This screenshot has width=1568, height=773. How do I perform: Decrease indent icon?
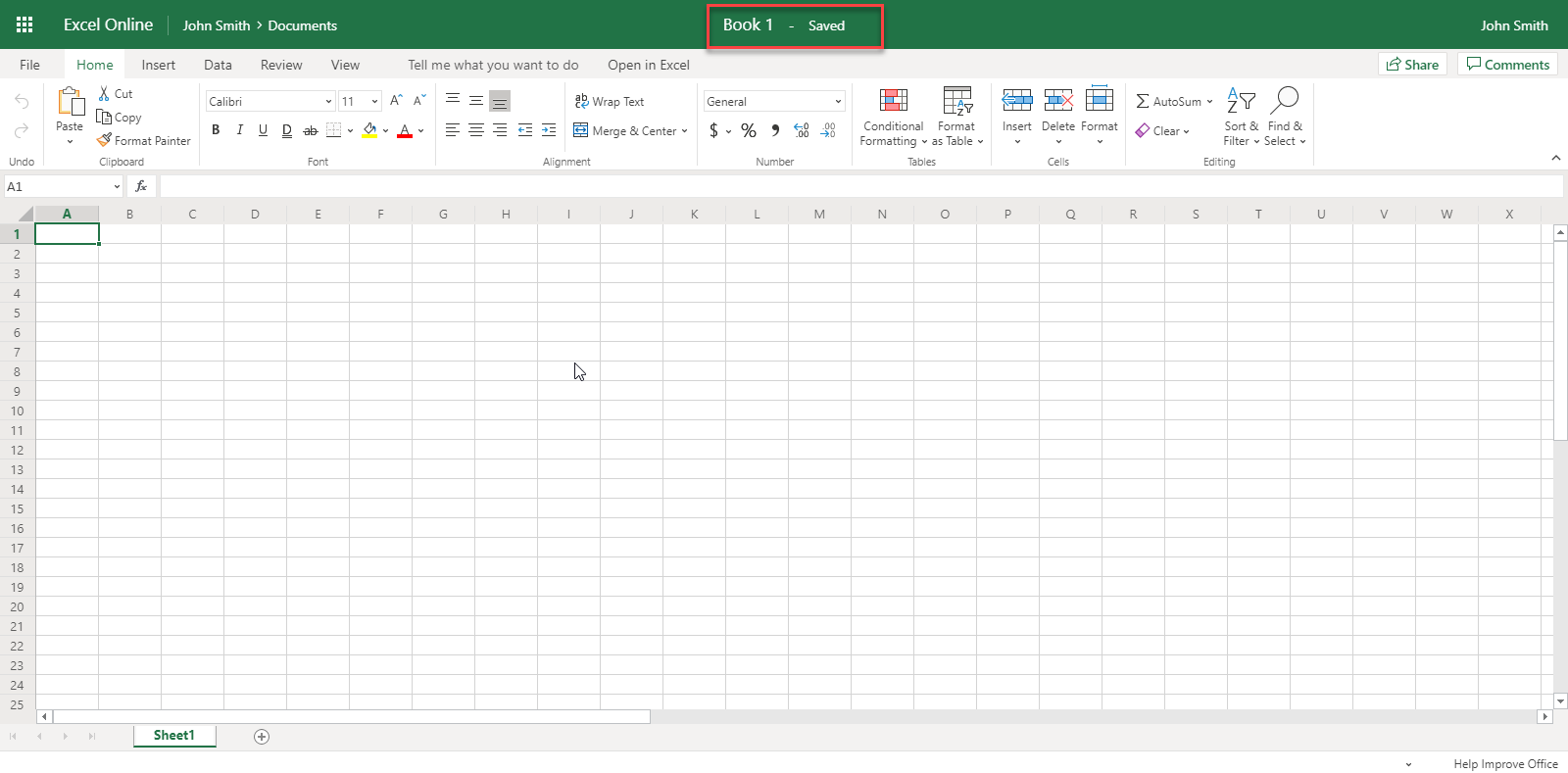point(525,129)
